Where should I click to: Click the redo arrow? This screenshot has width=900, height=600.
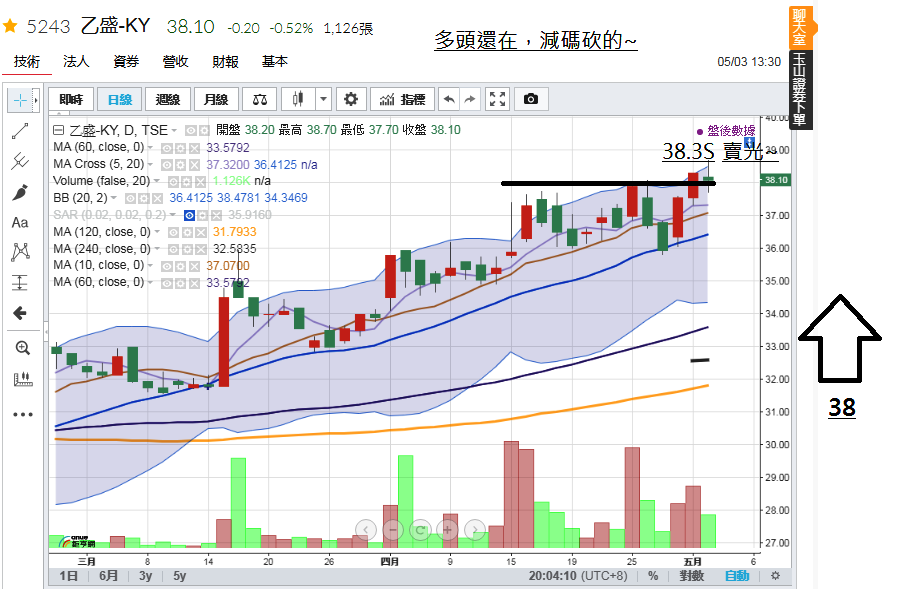coord(470,99)
